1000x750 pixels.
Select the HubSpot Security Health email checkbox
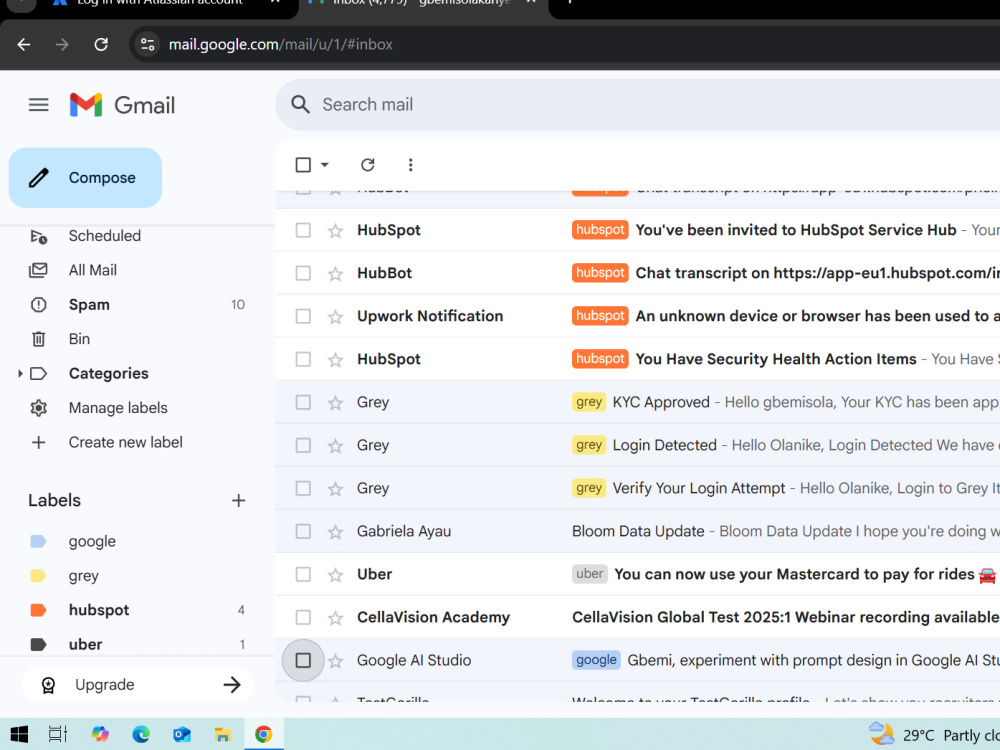click(x=303, y=360)
